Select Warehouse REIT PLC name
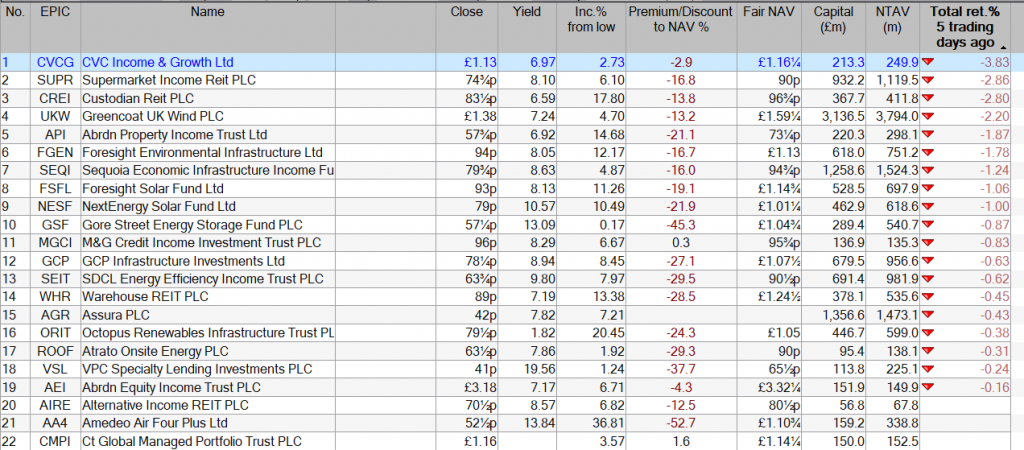Screen dimensions: 1024x450 pyautogui.click(x=145, y=297)
